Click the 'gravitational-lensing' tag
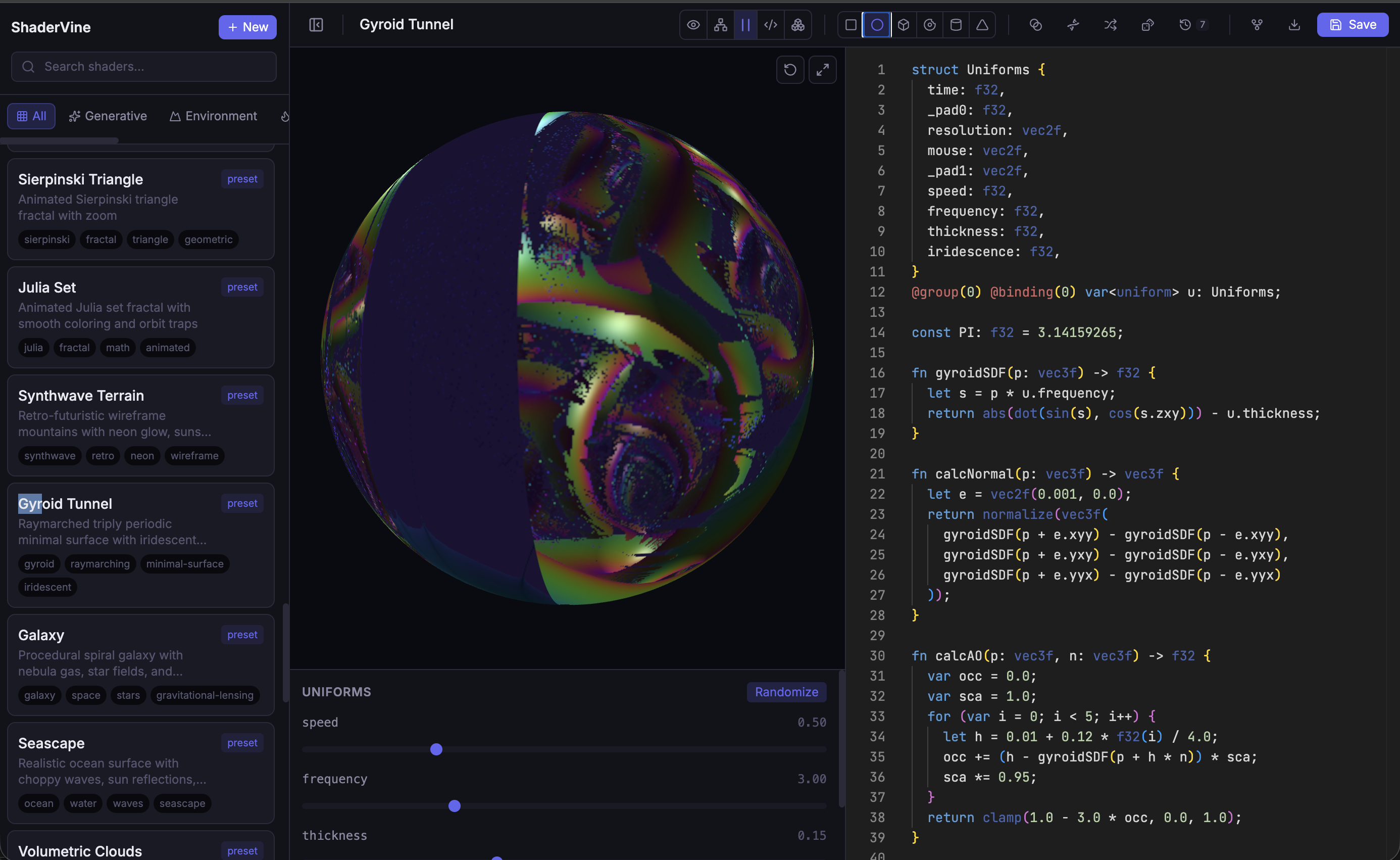The width and height of the screenshot is (1400, 860). click(x=205, y=695)
